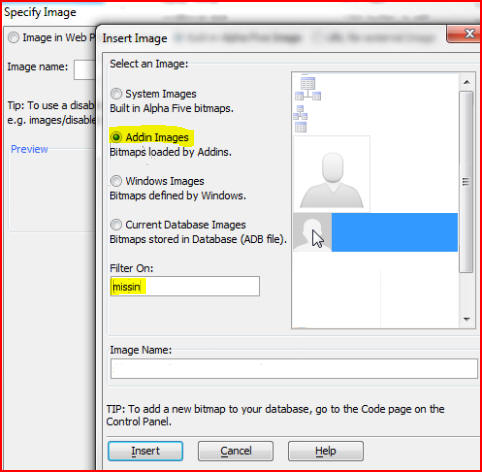The height and width of the screenshot is (472, 482).
Task: Choose the Windows Images option
Action: click(116, 181)
